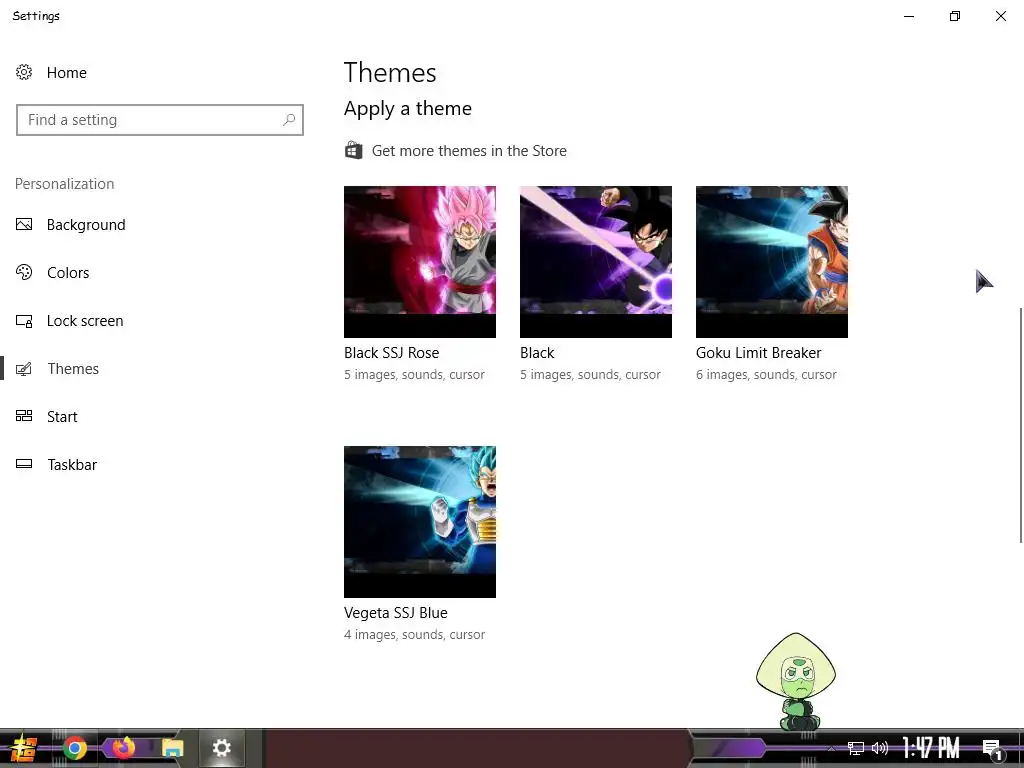Click the Vegeta SSJ Blue label
The image size is (1024, 768).
click(396, 613)
